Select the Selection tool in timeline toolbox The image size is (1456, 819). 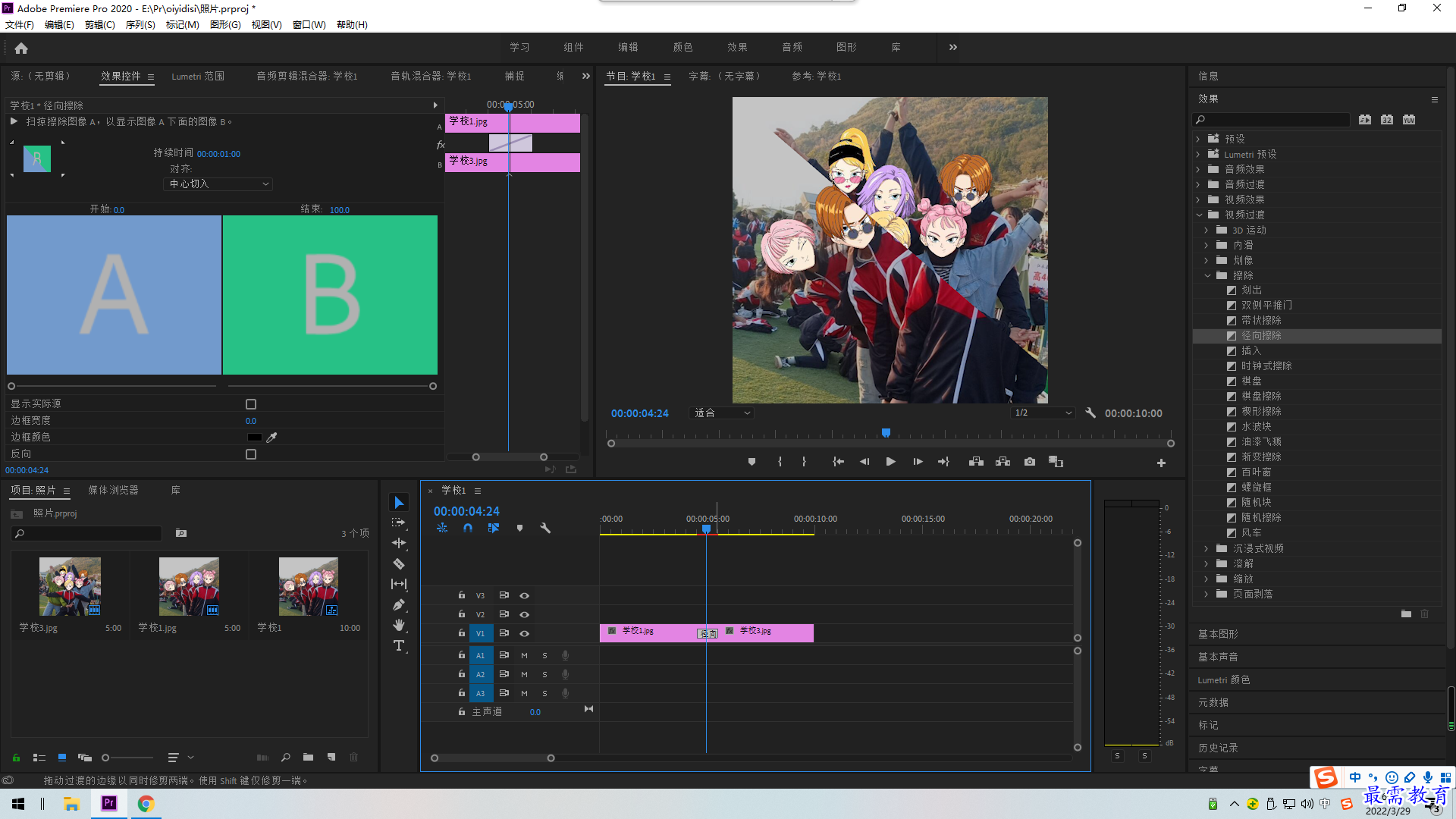399,503
